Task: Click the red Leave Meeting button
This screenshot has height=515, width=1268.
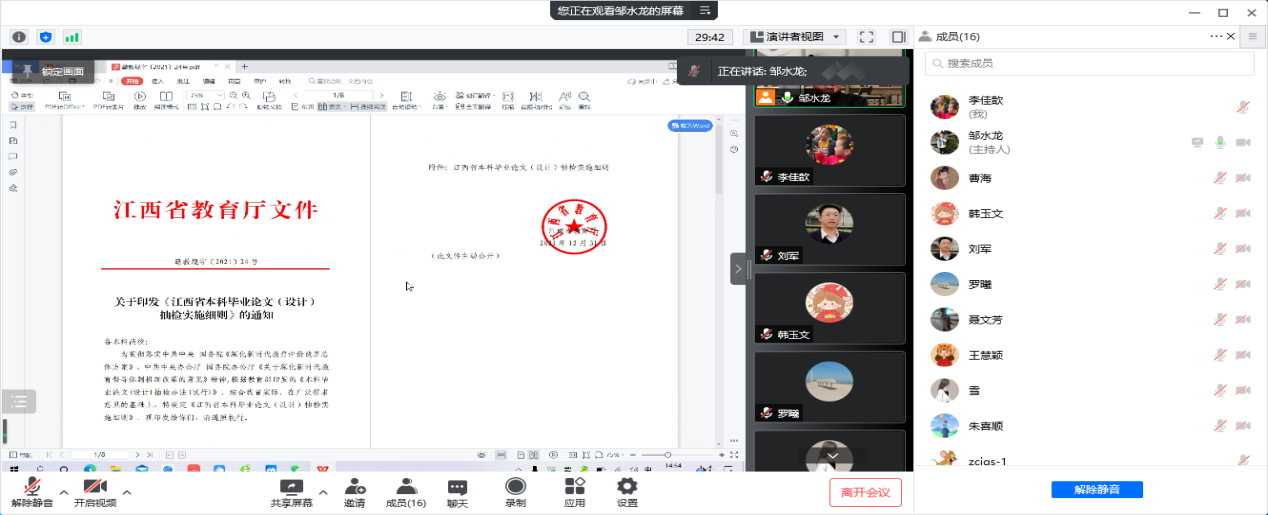Action: click(x=865, y=492)
